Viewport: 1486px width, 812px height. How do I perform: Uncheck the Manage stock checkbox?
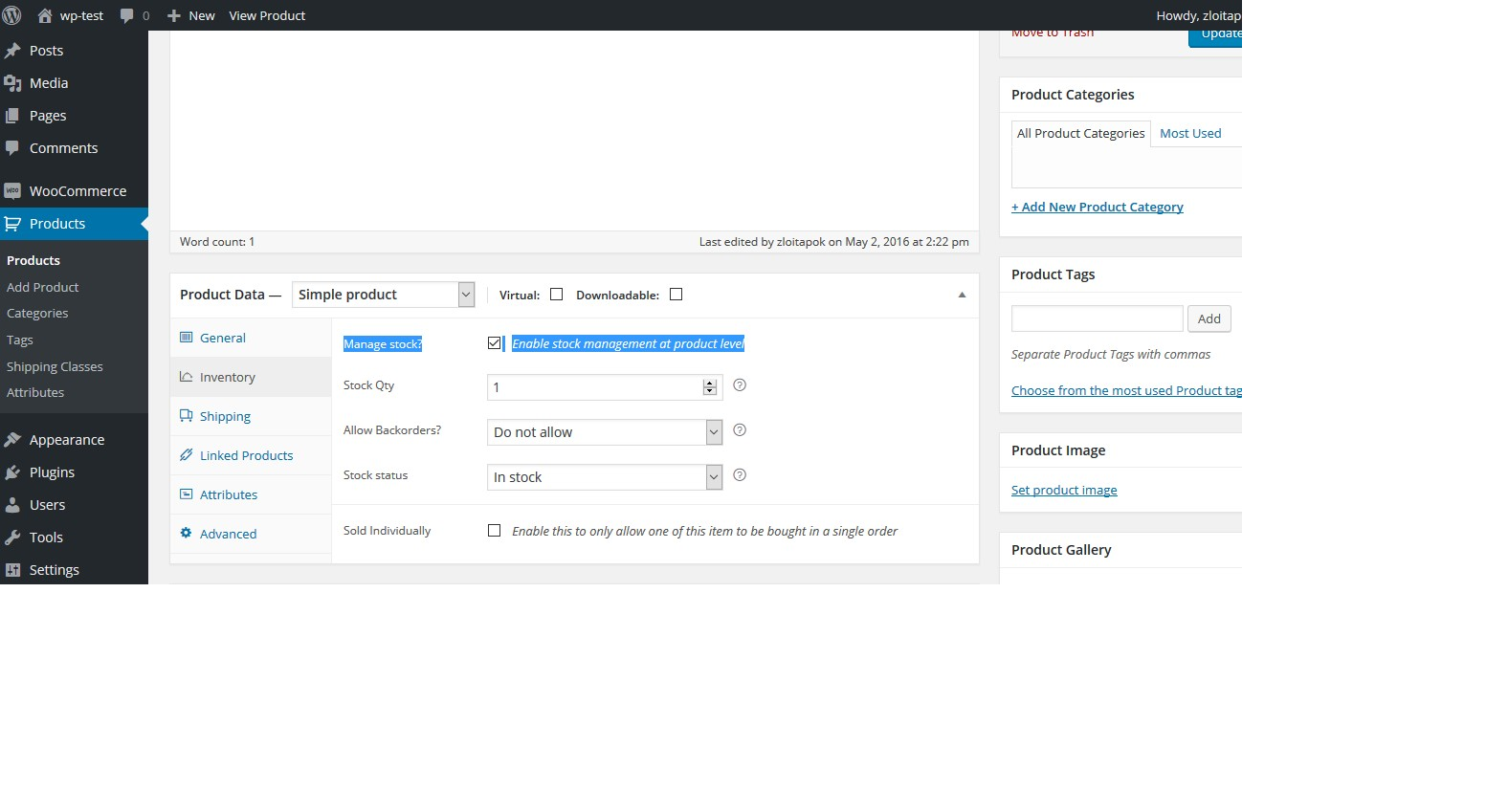pyautogui.click(x=494, y=343)
